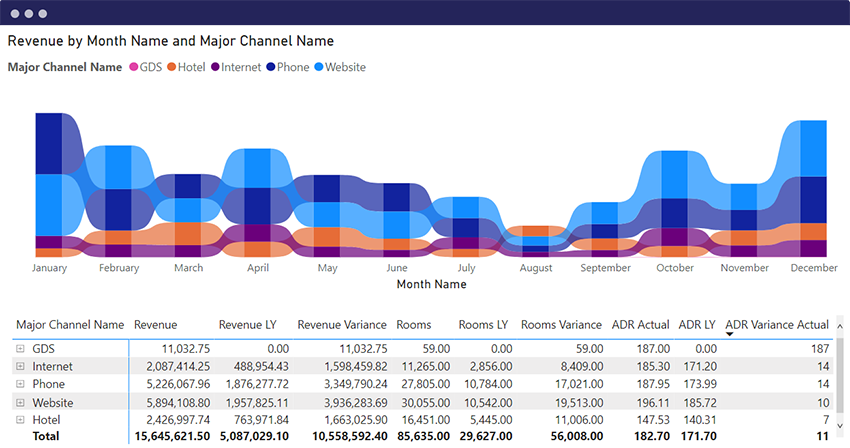Select the May axis label
This screenshot has width=850, height=448.
pyautogui.click(x=327, y=268)
